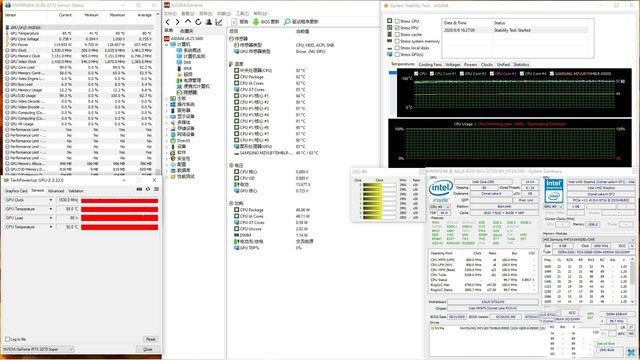Enable Log to file in GPU-Z
The width and height of the screenshot is (640, 360).
coord(7,339)
